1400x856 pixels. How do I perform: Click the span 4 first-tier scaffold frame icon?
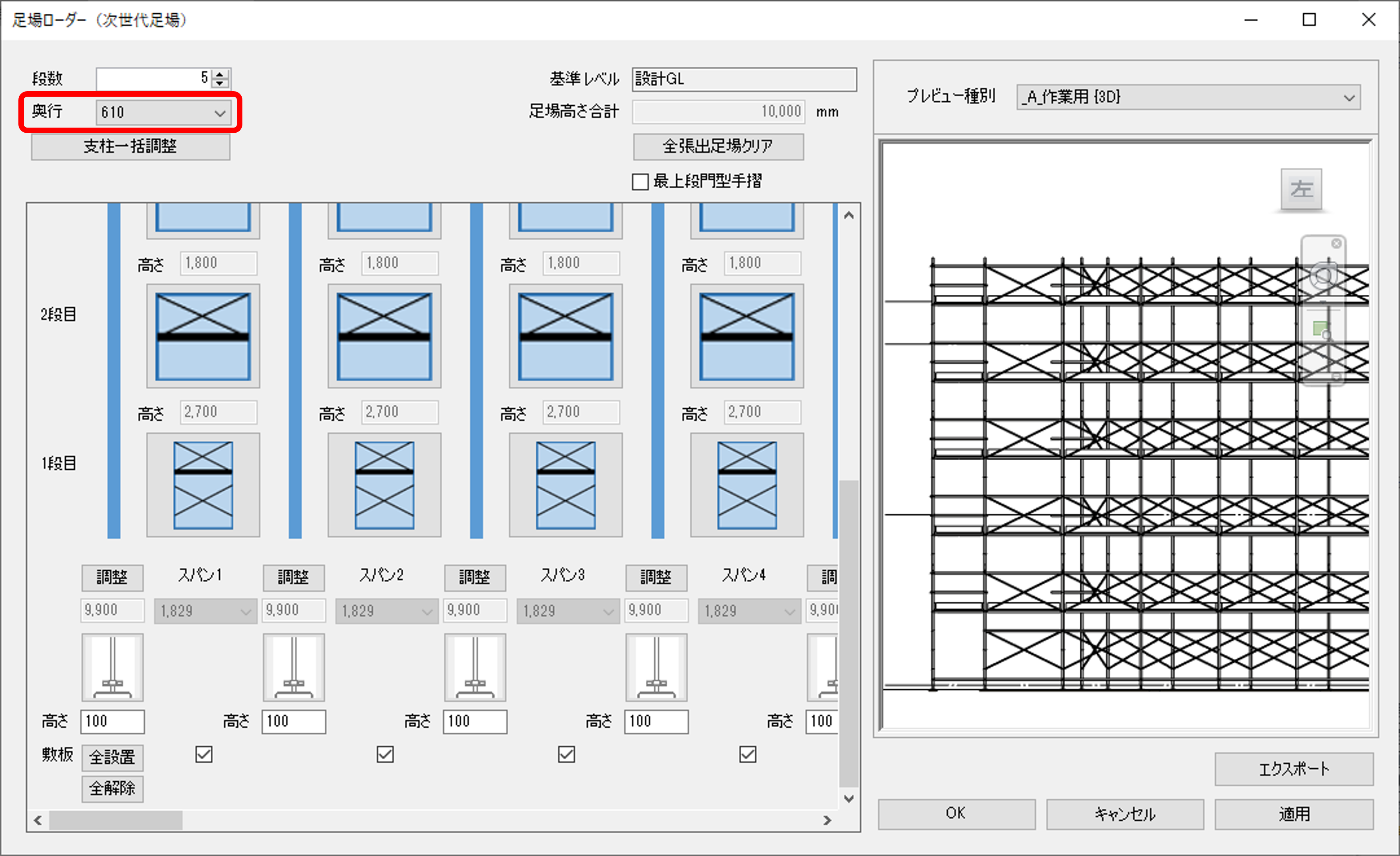(x=746, y=485)
